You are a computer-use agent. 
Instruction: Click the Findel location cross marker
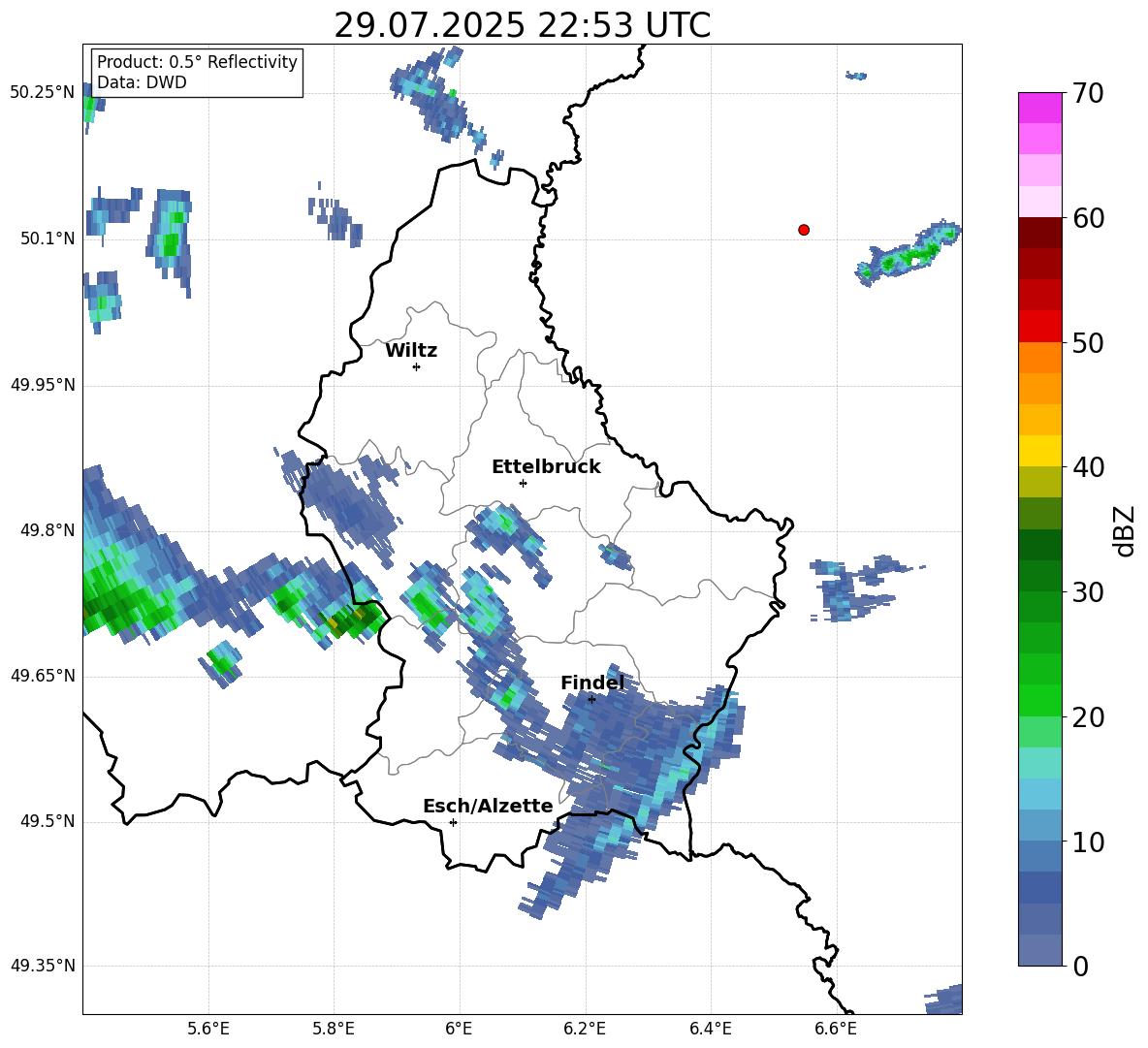tap(591, 700)
